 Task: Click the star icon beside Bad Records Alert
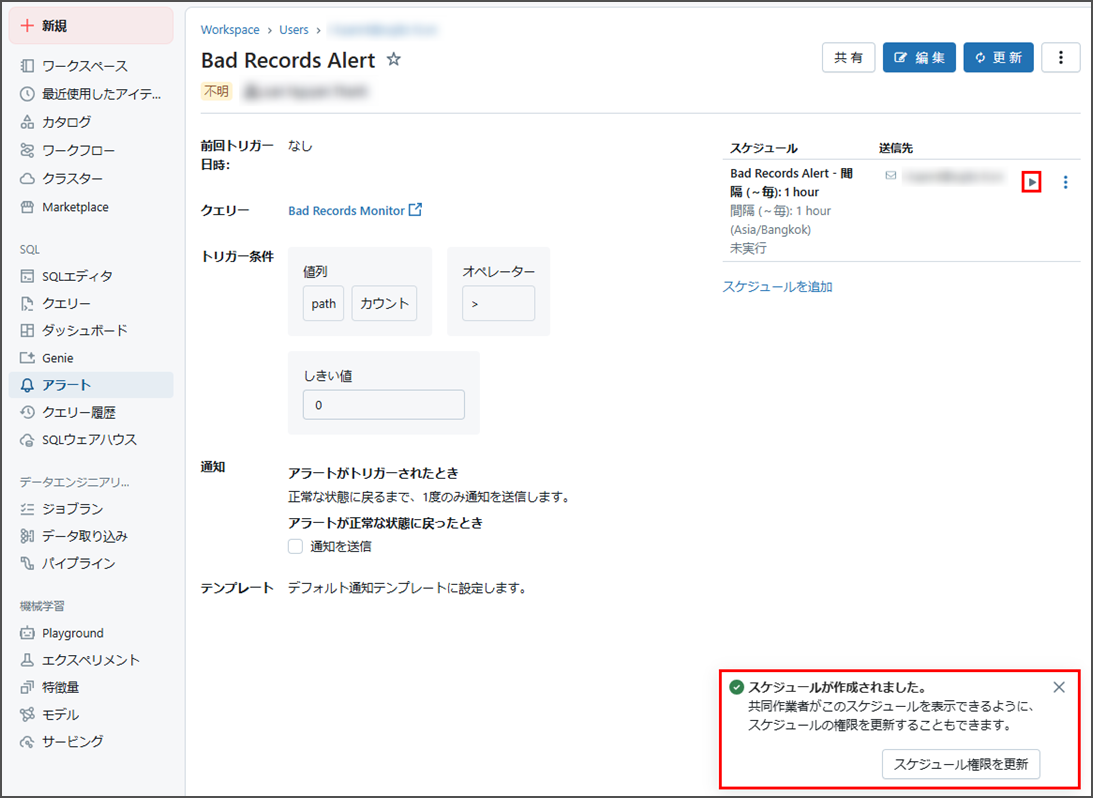(x=394, y=60)
